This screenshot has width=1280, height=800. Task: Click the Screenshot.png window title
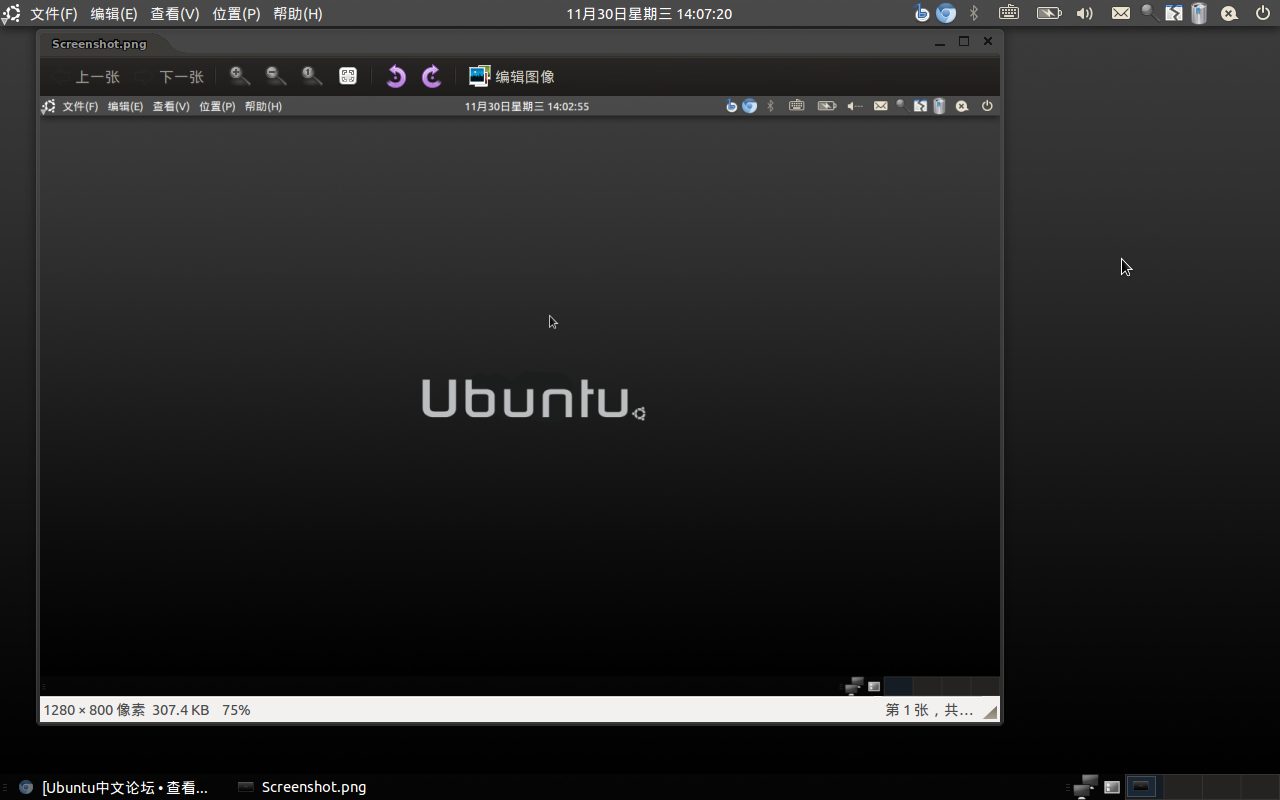pos(99,44)
